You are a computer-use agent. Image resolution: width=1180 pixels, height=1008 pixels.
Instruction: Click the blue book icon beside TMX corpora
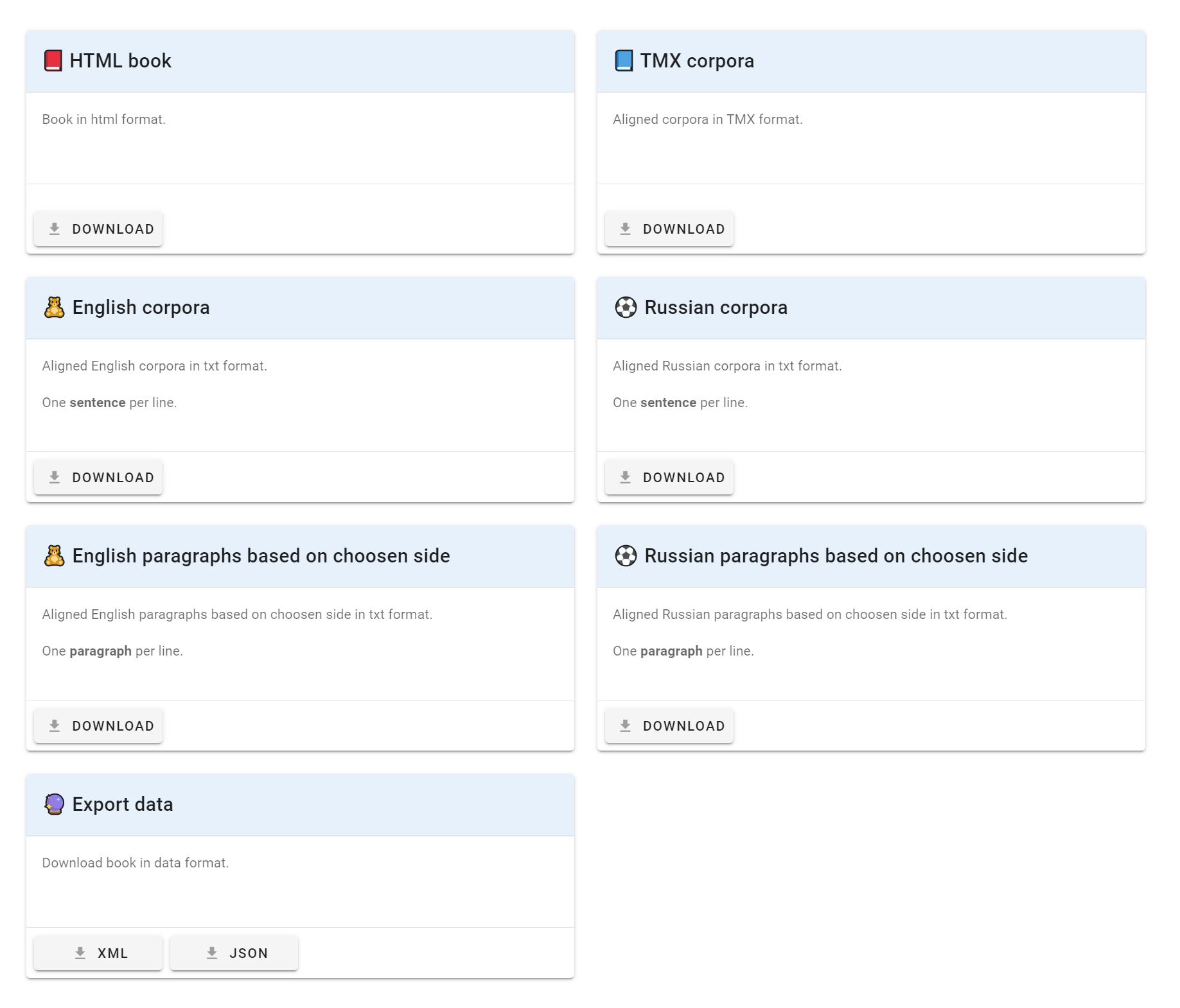click(623, 61)
